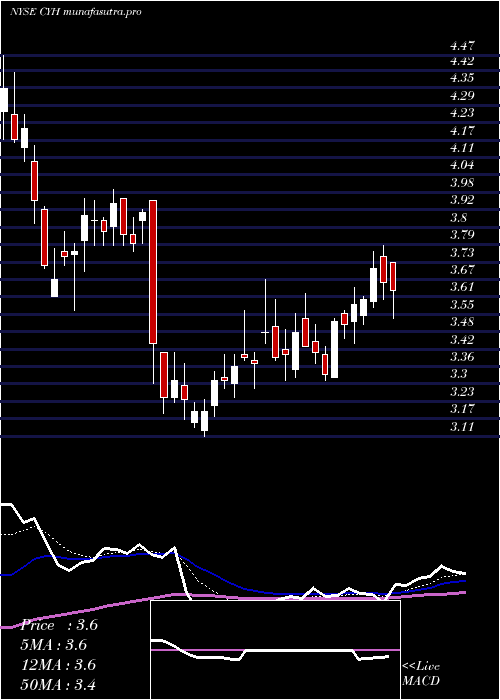This screenshot has height=700, width=500.
Task: Select the 3.73 price level value
Action: [x=462, y=254]
